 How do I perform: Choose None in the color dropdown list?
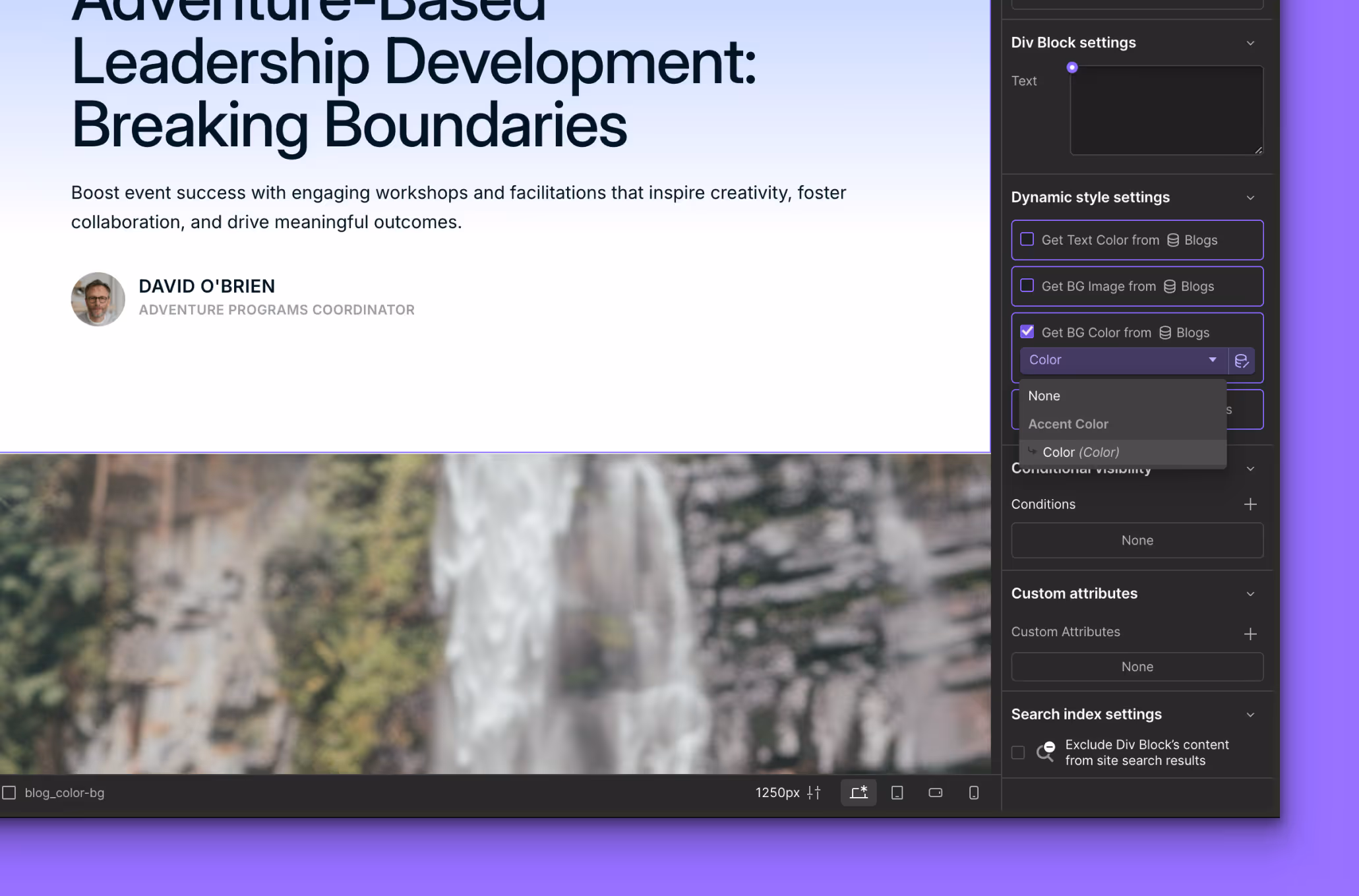(x=1044, y=396)
